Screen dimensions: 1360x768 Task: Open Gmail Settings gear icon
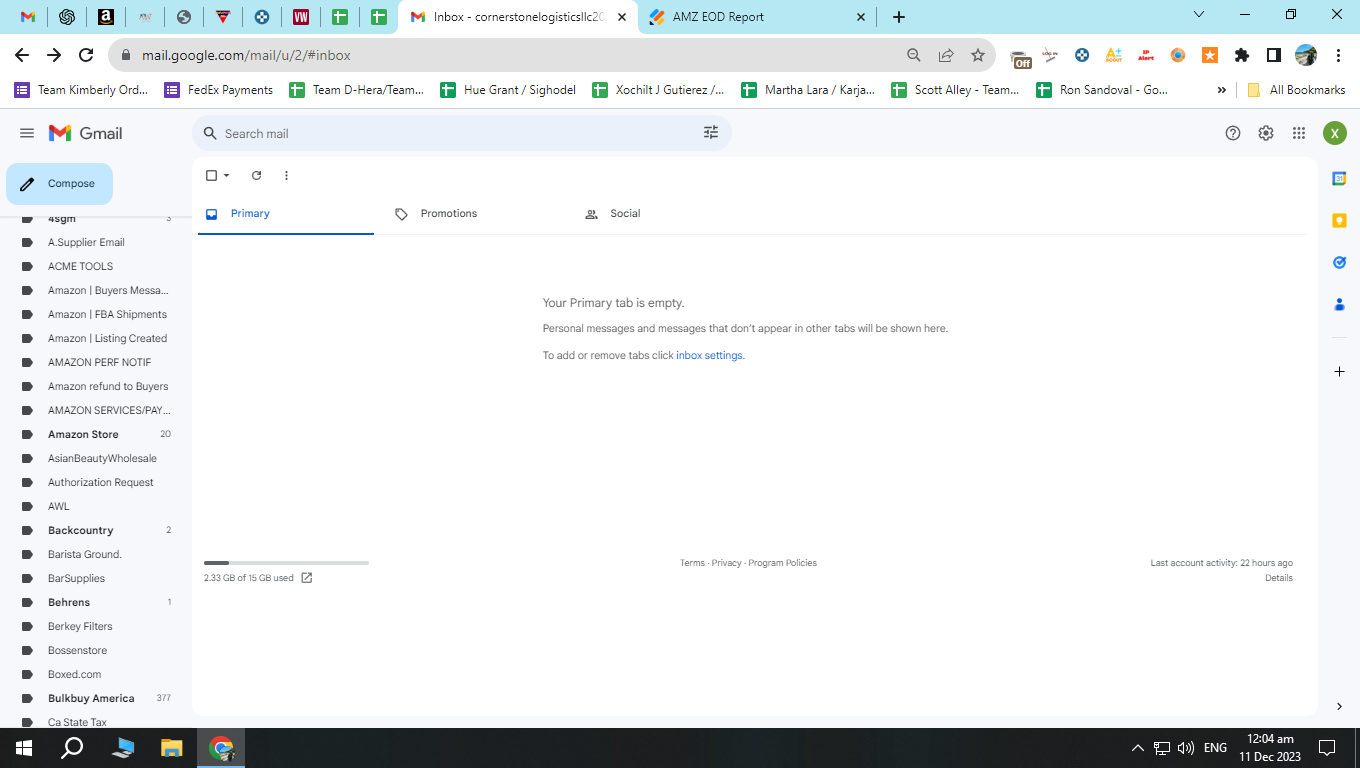click(1266, 133)
